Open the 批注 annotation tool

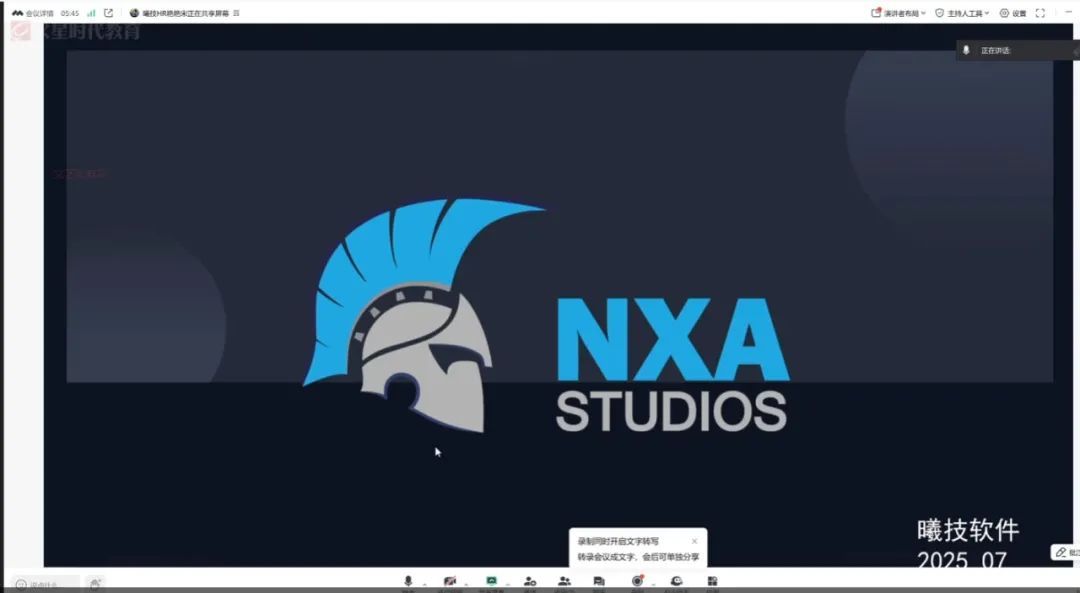click(1066, 552)
